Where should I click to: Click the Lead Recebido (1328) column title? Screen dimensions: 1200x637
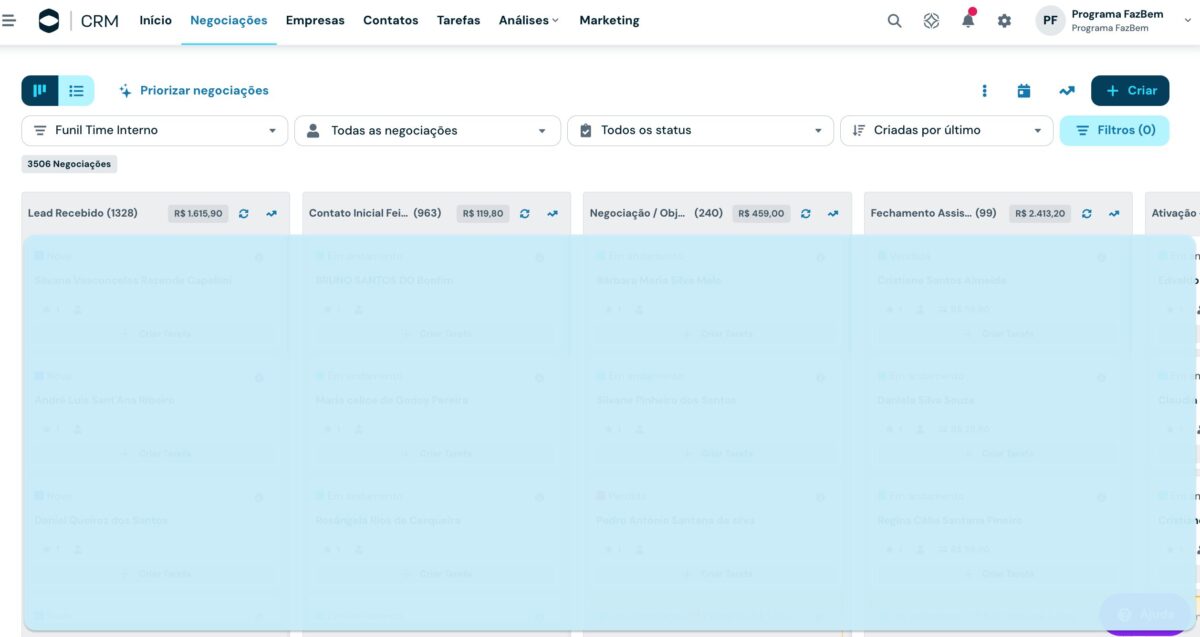83,213
